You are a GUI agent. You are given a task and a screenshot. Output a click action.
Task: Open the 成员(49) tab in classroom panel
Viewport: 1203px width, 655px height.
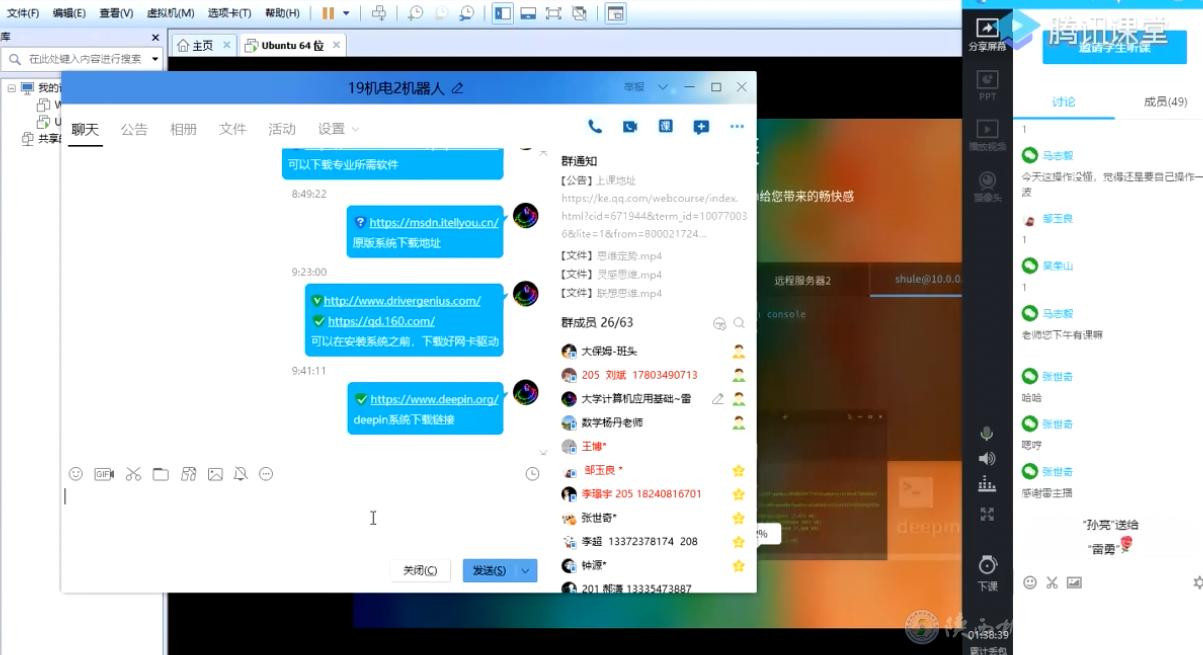[1165, 102]
